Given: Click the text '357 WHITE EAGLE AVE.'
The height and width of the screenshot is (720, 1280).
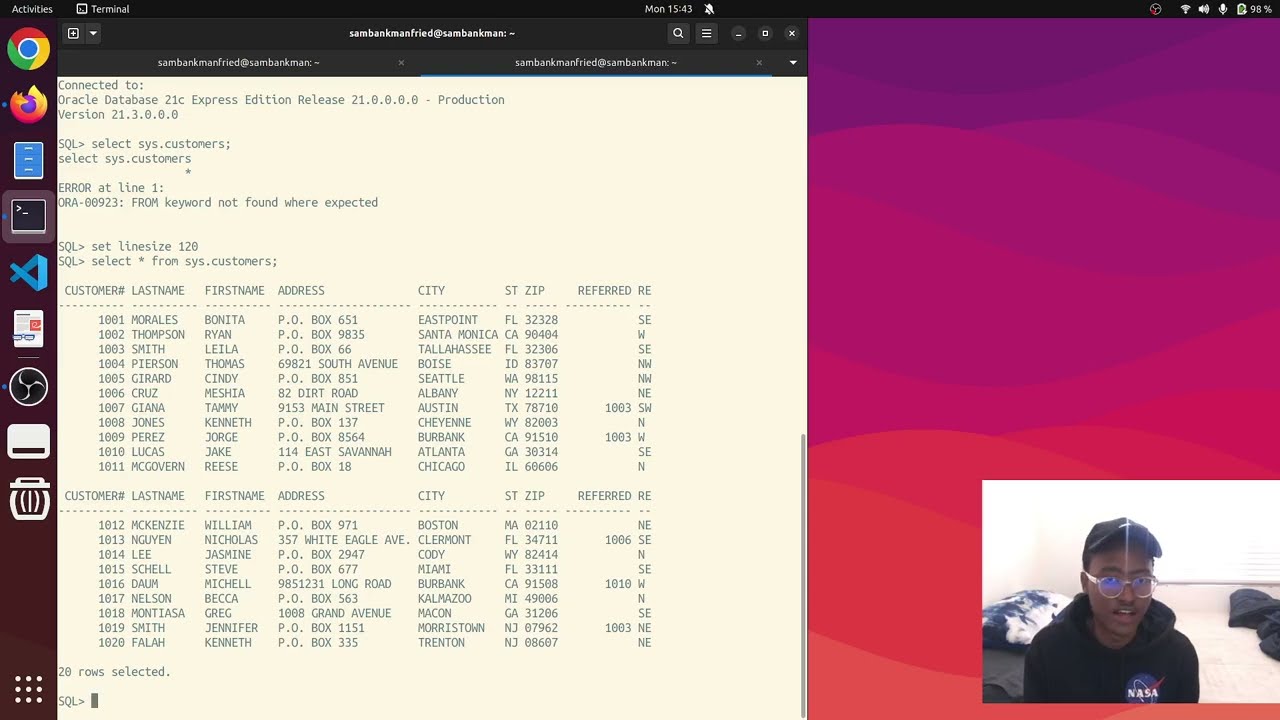Looking at the screenshot, I should pyautogui.click(x=344, y=540).
